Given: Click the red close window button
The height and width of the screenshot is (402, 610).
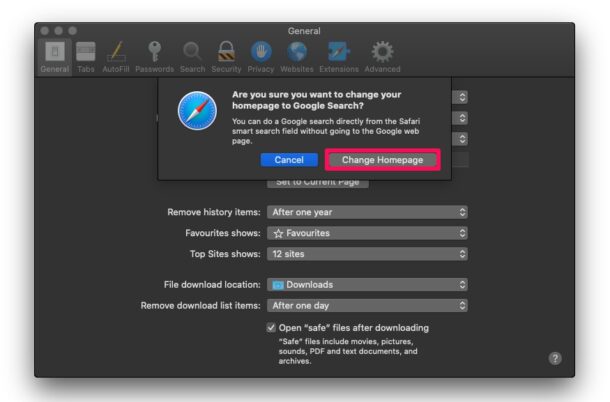Looking at the screenshot, I should (x=45, y=30).
